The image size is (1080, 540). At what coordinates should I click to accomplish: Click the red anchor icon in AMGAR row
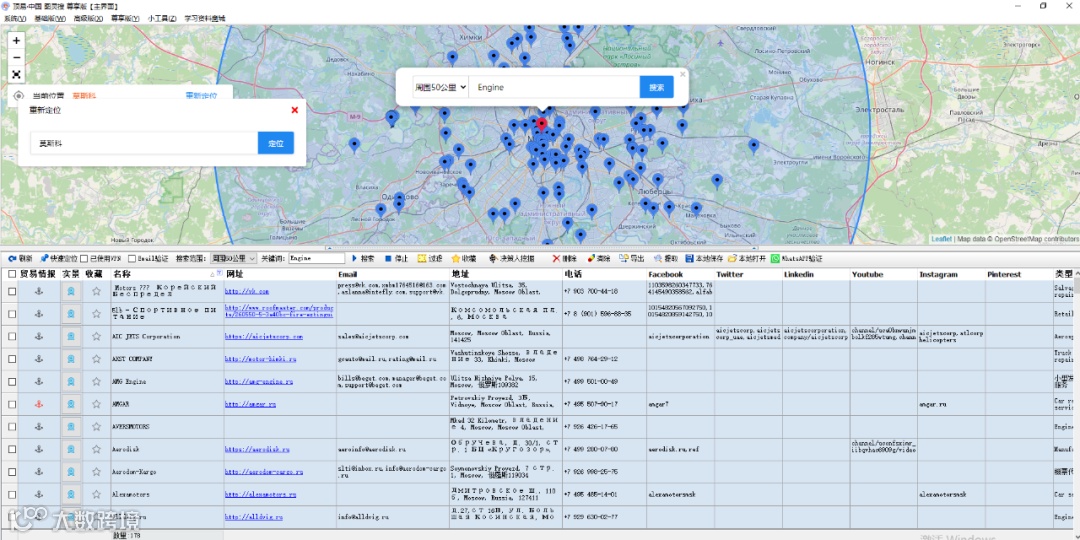point(39,404)
